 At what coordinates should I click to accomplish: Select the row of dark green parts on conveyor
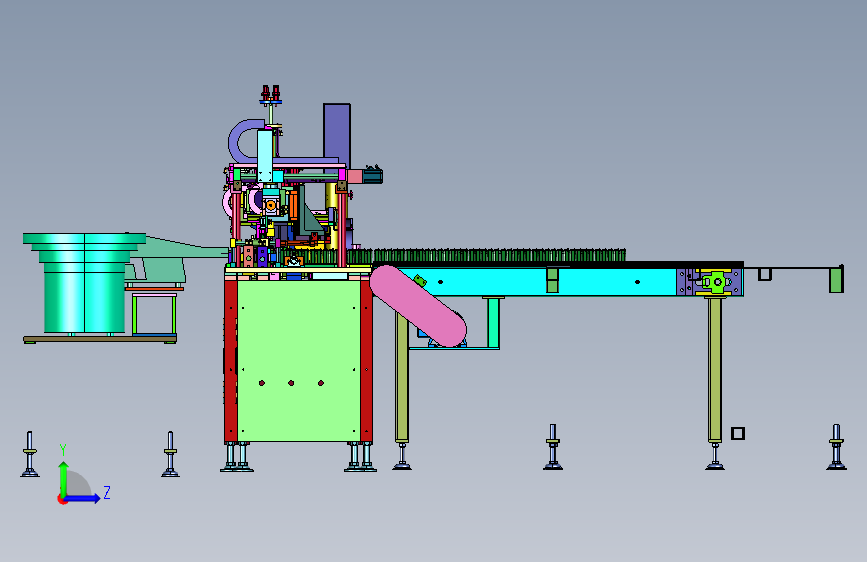pos(499,256)
